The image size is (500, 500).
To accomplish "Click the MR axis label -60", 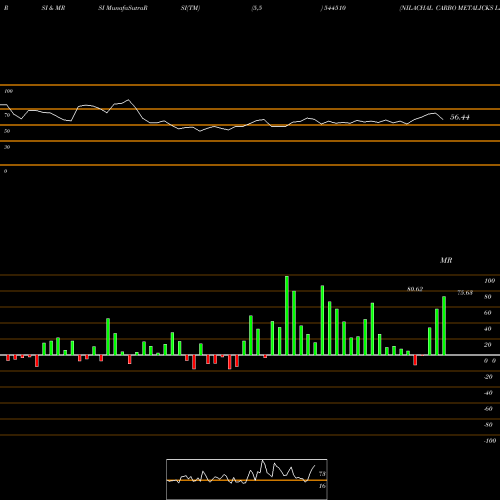I will 488,409.
